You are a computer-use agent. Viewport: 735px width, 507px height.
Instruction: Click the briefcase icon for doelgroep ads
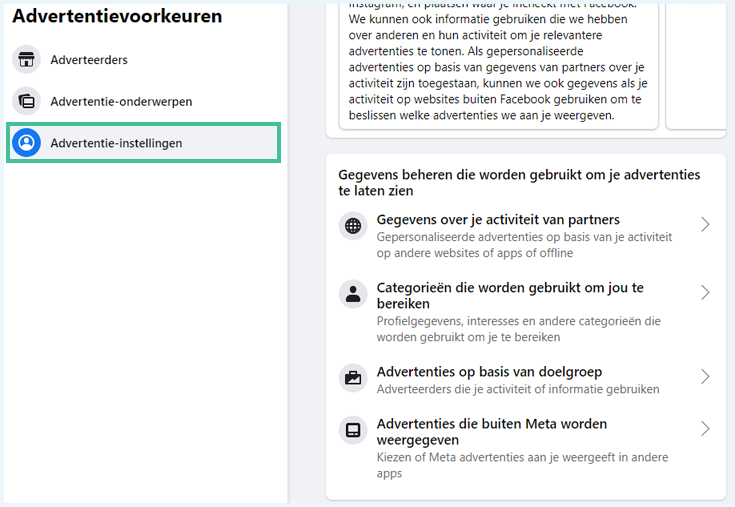tap(353, 378)
